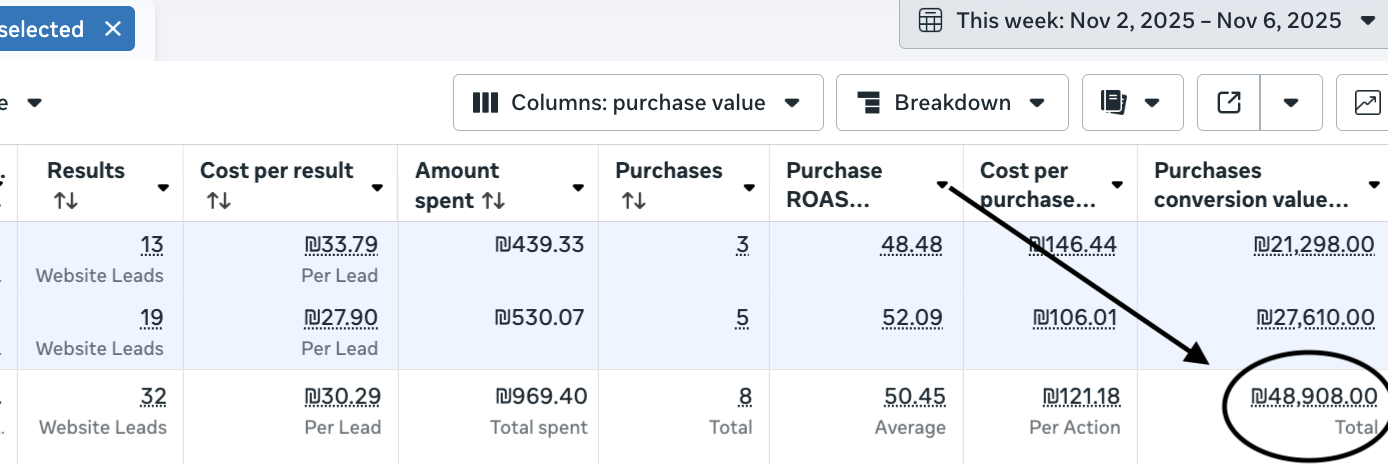The width and height of the screenshot is (1388, 464).
Task: Expand the arrow next to the export button
Action: pyautogui.click(x=1291, y=102)
